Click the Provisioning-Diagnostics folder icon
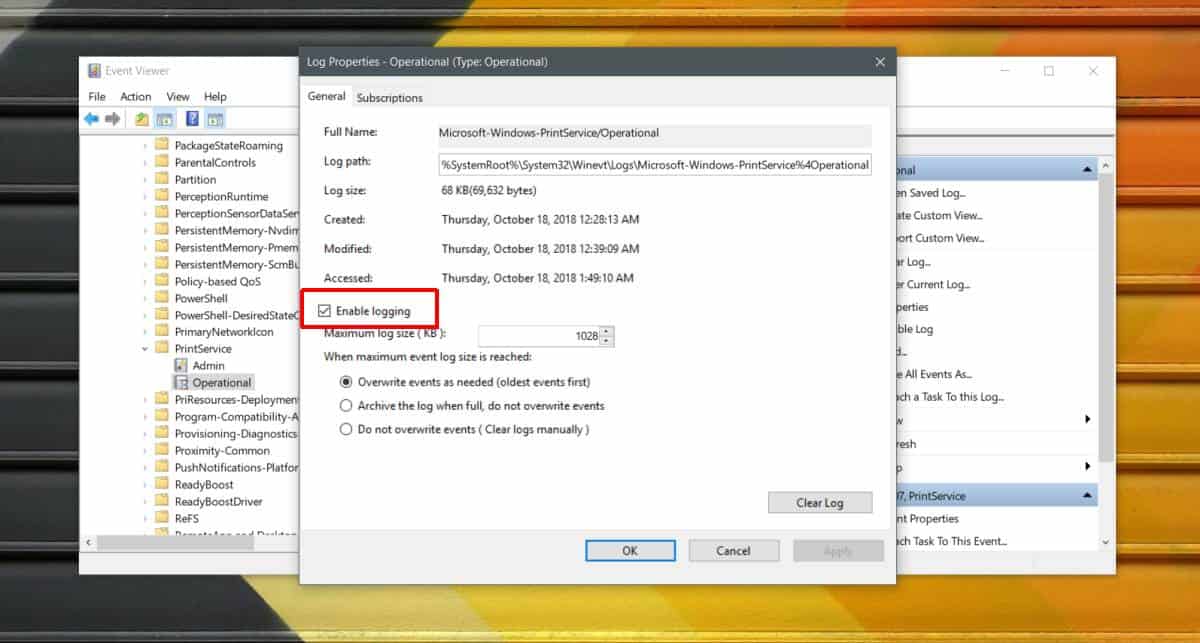 point(162,434)
